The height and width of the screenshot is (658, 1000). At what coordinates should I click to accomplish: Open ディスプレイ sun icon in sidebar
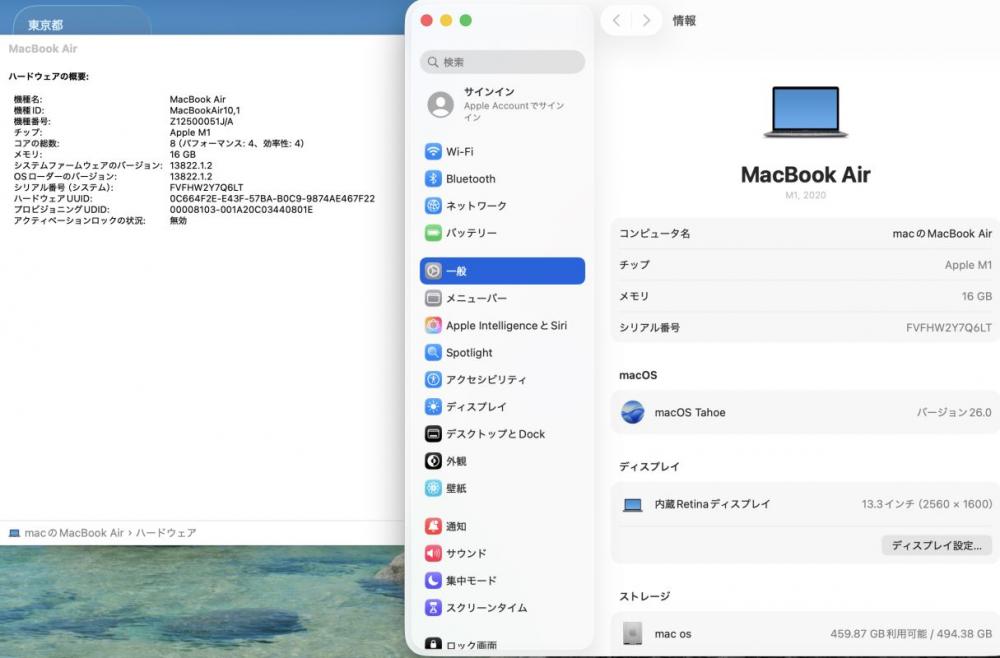pos(433,406)
